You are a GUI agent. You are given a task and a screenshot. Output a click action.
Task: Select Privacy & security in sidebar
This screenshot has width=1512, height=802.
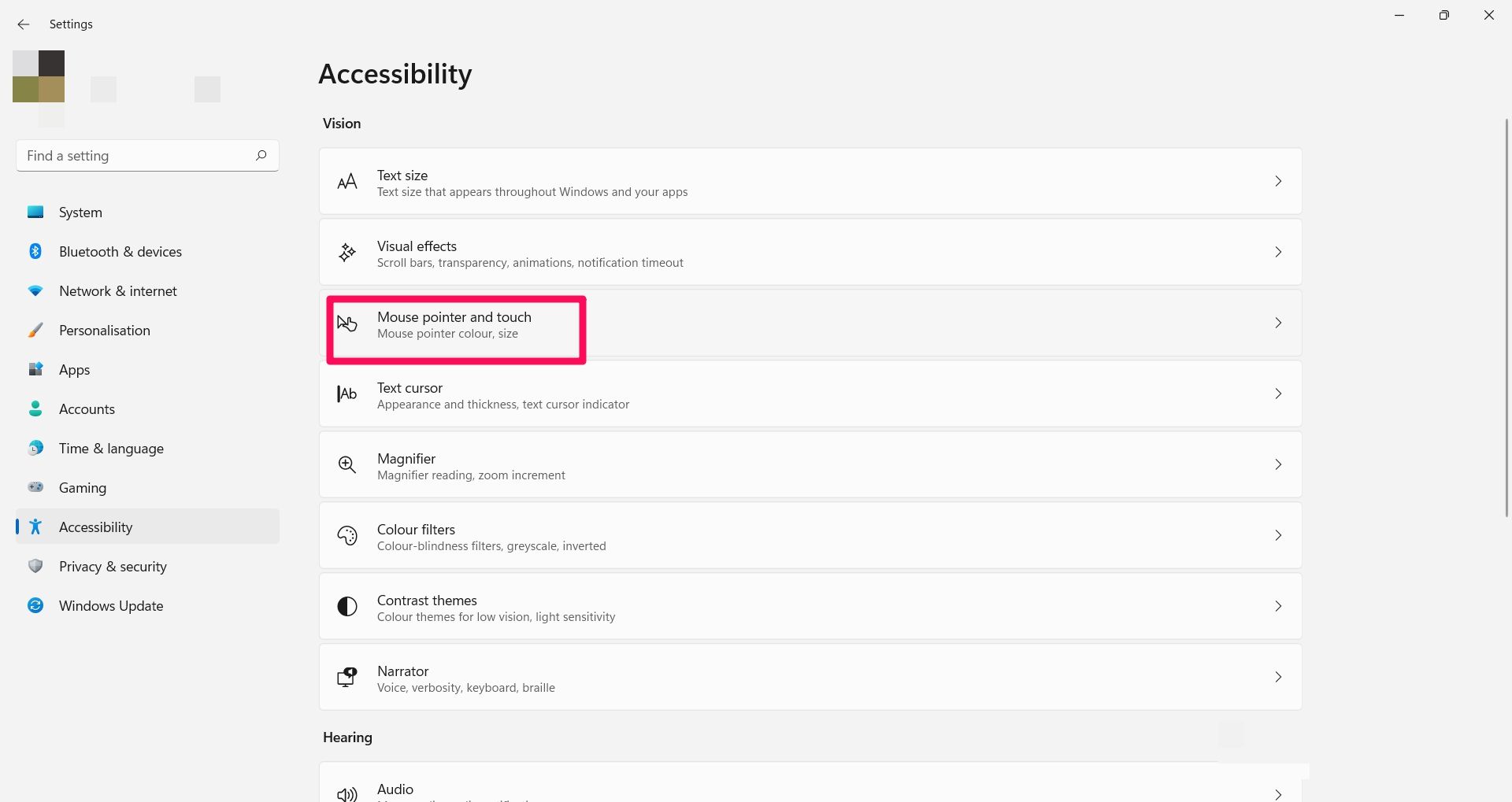pyautogui.click(x=113, y=567)
